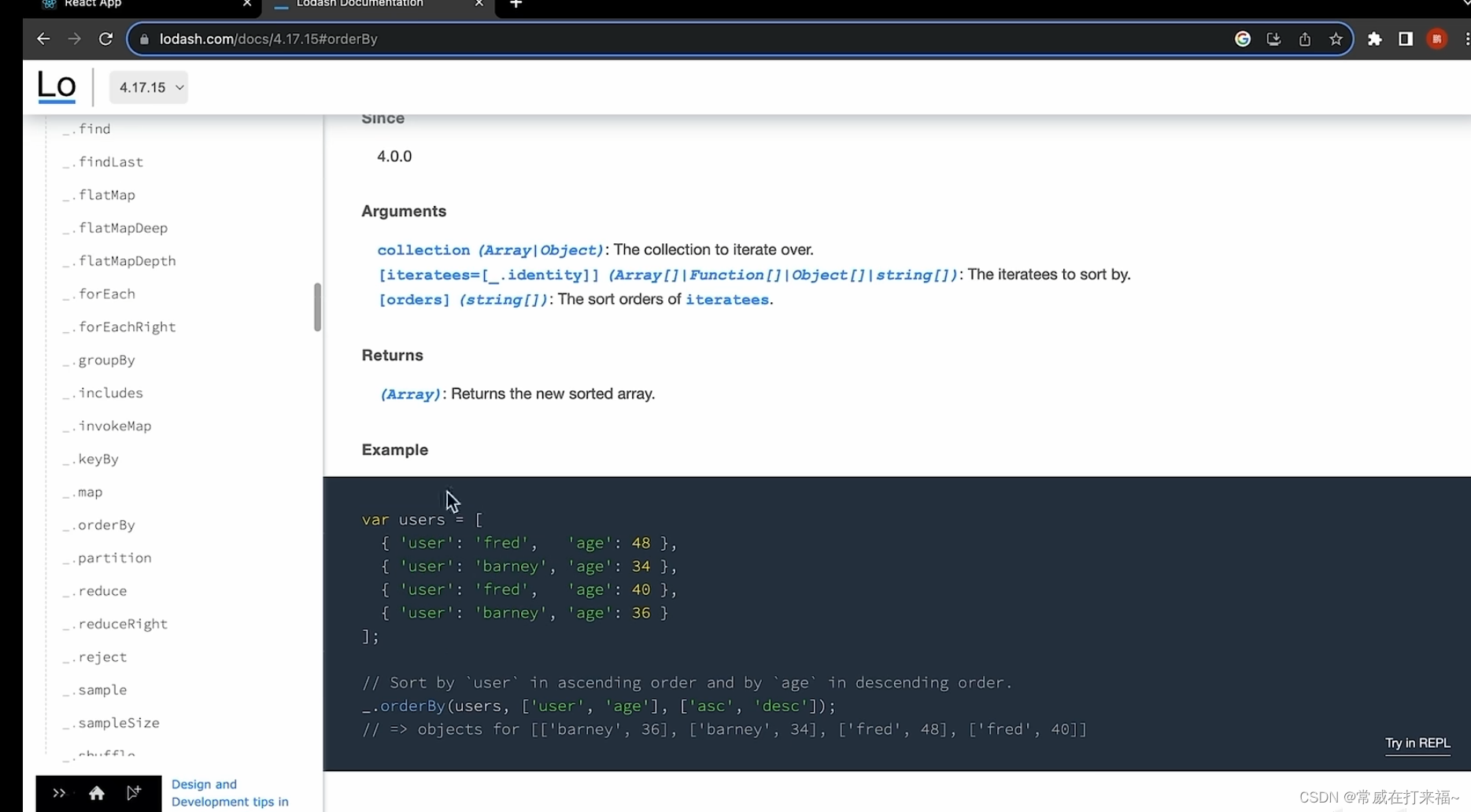
Task: Open _.flatMap in the sidebar
Action: (98, 195)
